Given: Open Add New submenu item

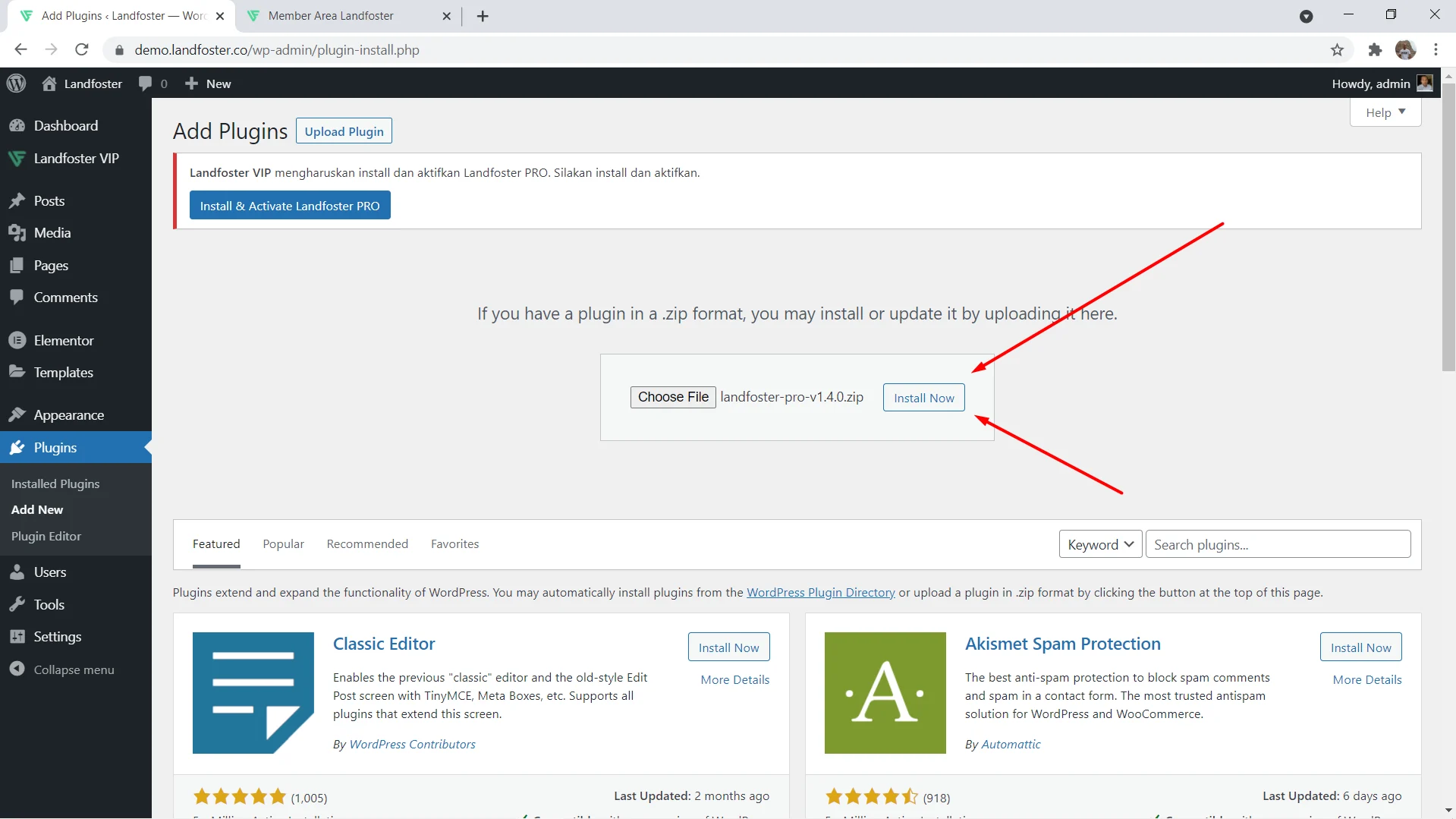Looking at the screenshot, I should [x=37, y=510].
